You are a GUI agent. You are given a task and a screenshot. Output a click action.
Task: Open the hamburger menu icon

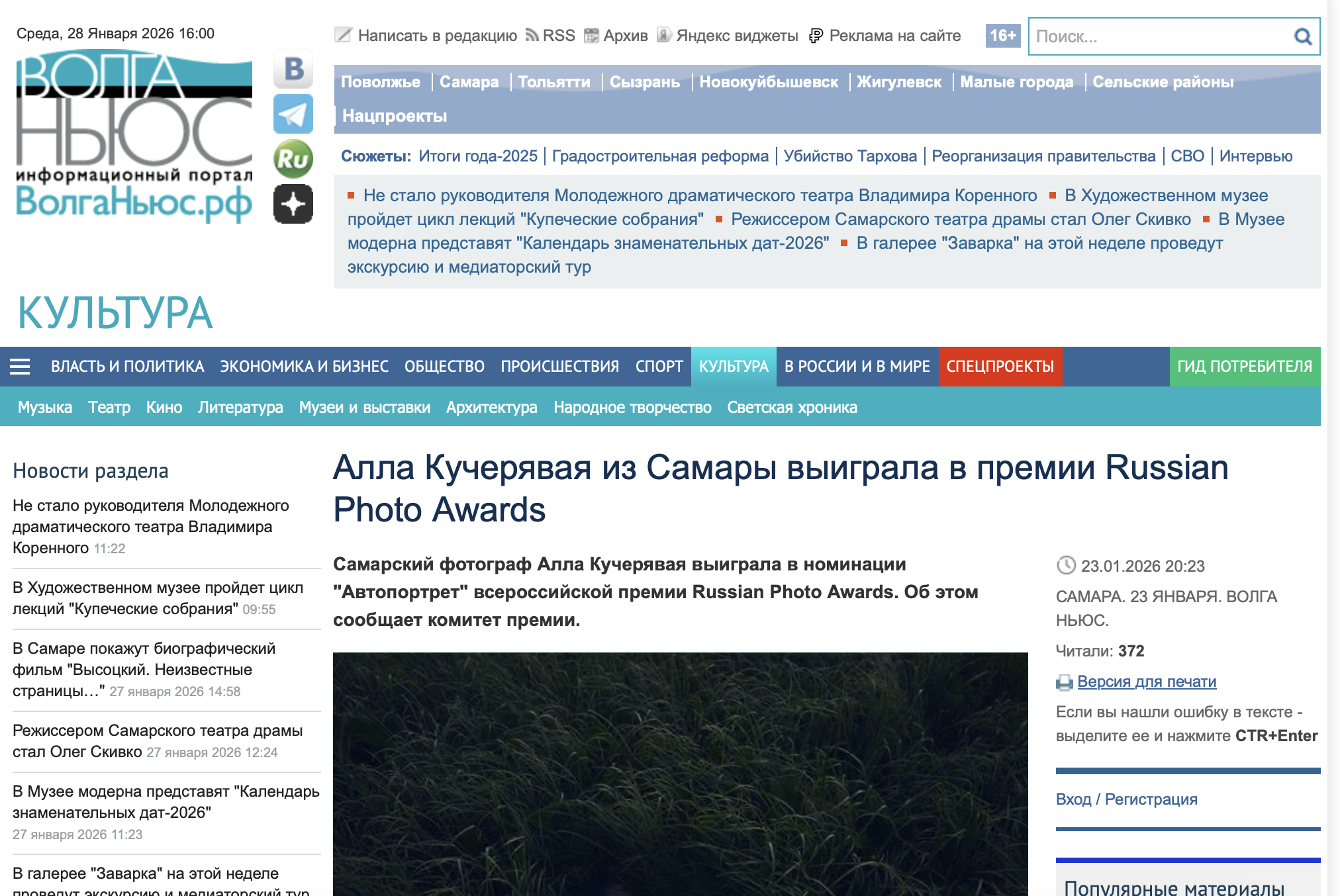click(x=20, y=367)
